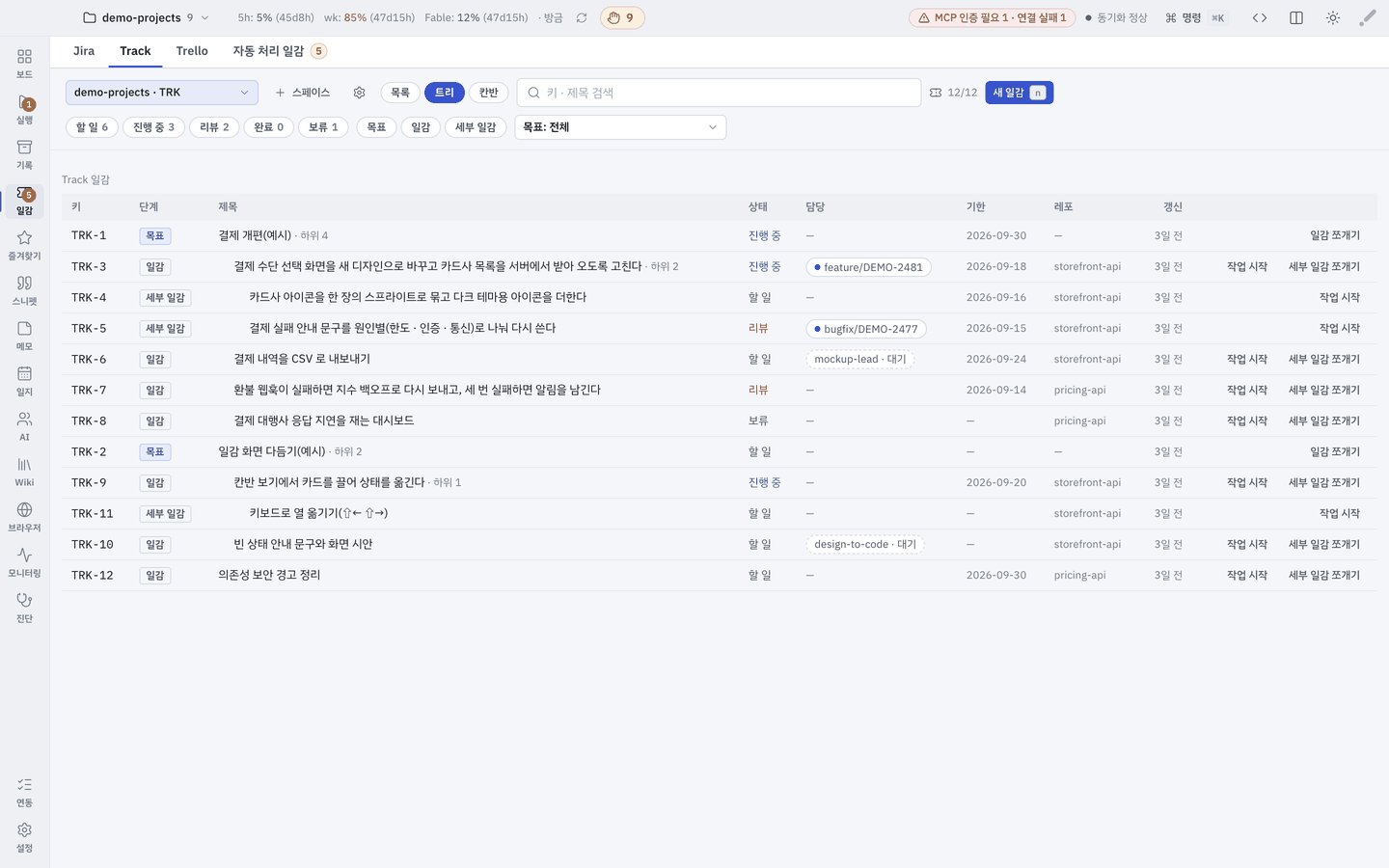Open the 기록 archive sidebar icon

[x=24, y=154]
